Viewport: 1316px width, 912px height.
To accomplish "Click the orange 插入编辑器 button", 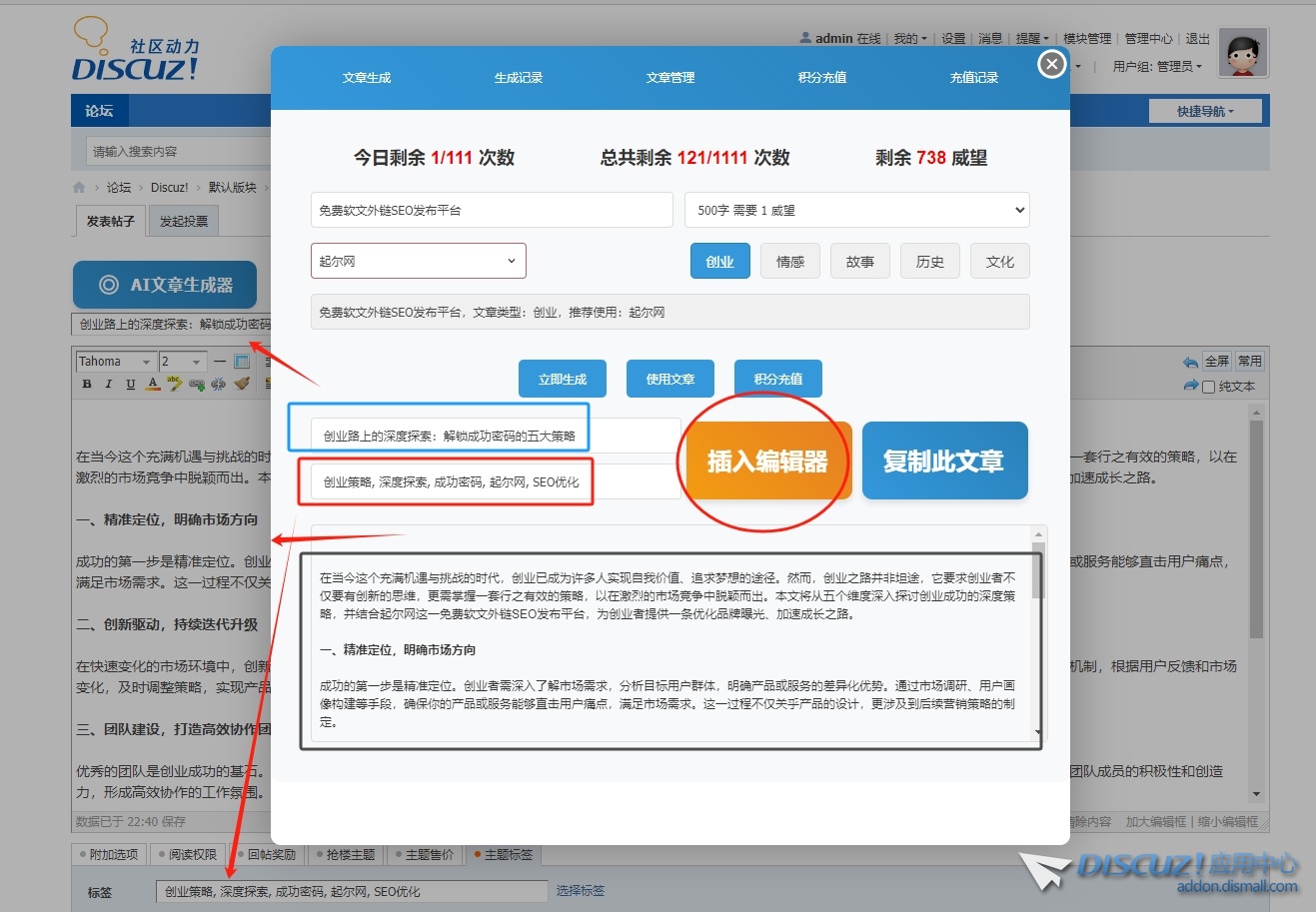I will [767, 461].
